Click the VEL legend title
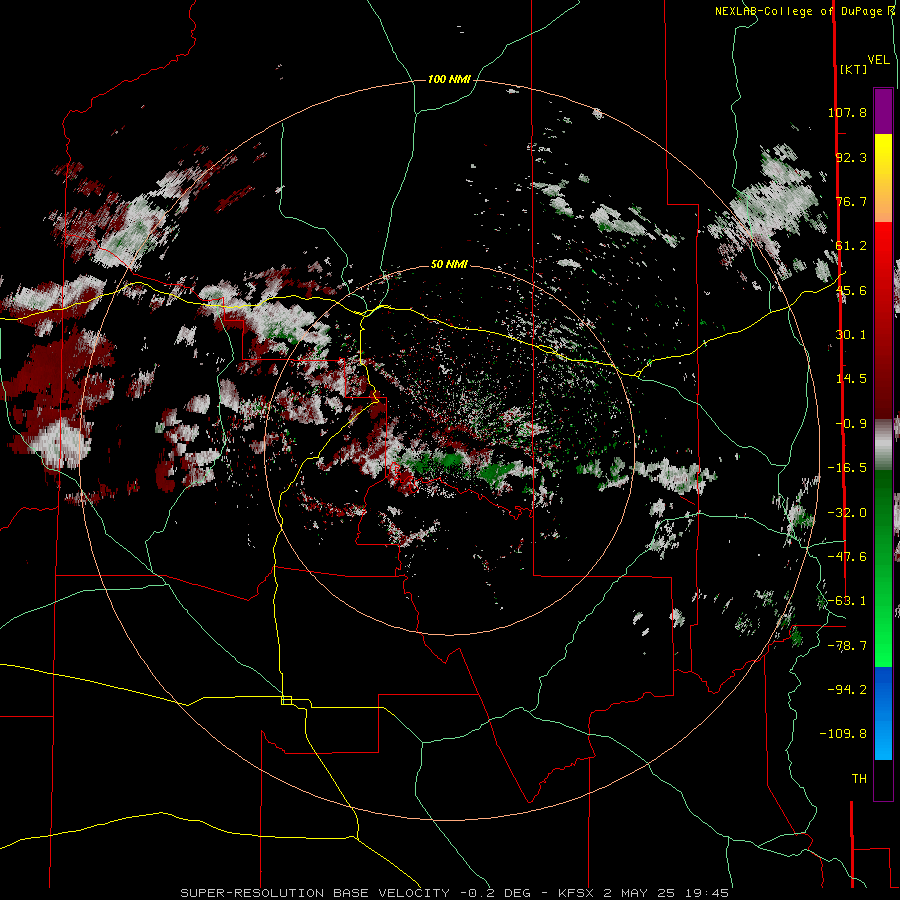The image size is (900, 900). (x=878, y=60)
